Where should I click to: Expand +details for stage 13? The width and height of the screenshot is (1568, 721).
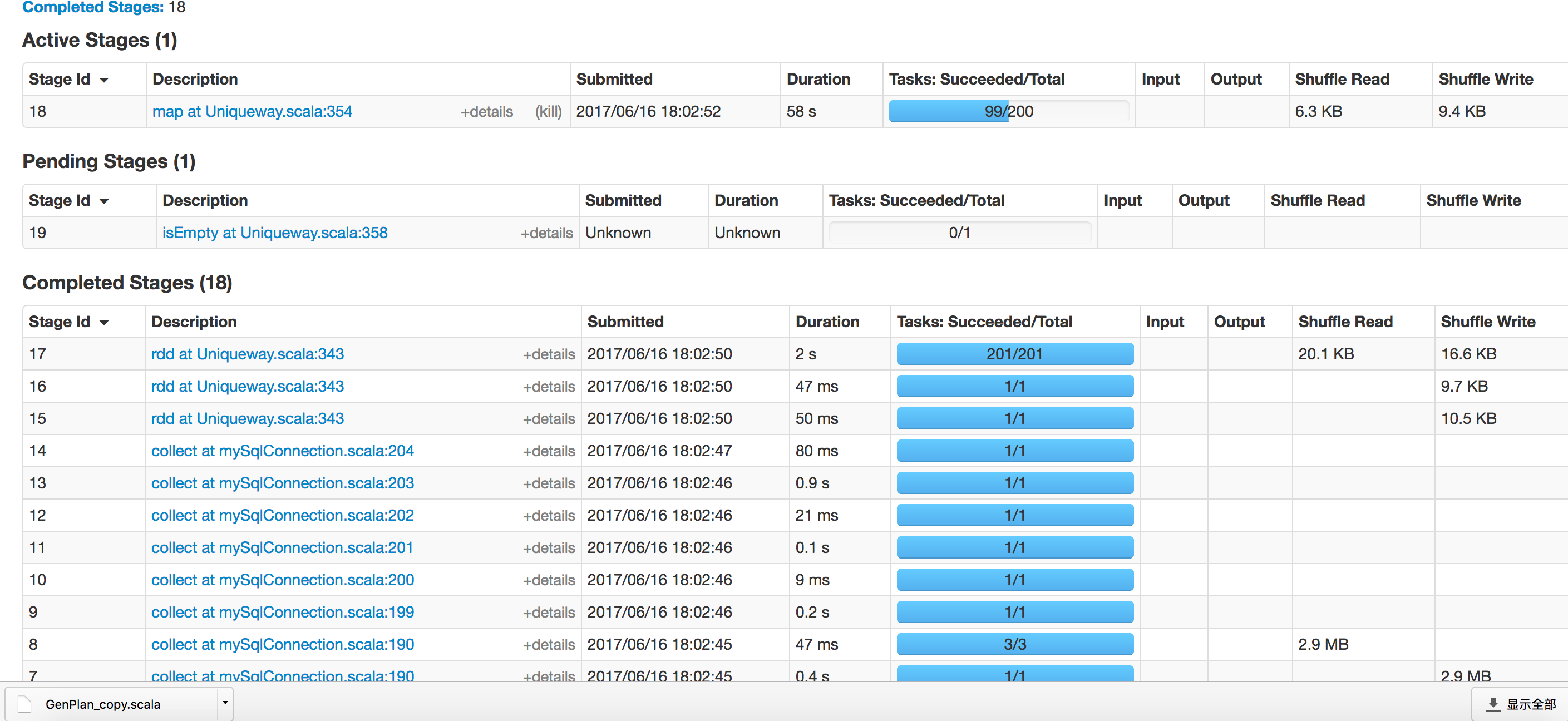549,483
